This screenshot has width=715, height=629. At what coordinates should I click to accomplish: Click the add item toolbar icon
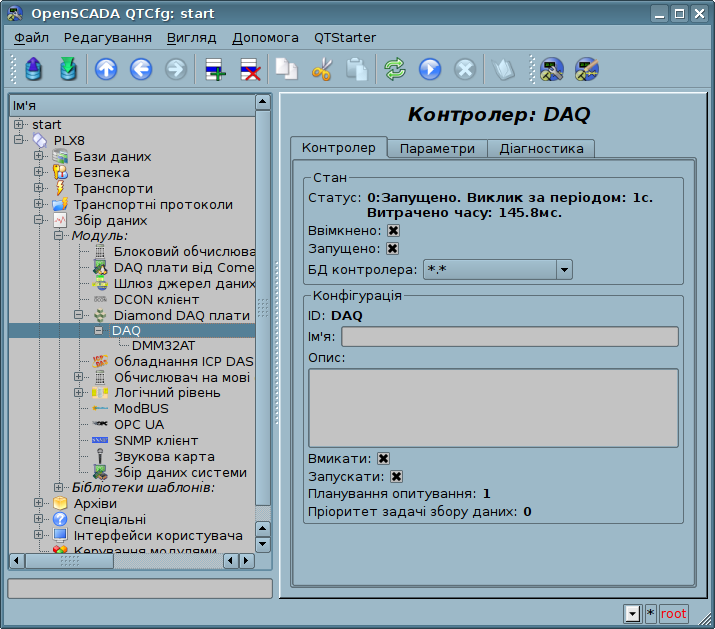click(215, 69)
